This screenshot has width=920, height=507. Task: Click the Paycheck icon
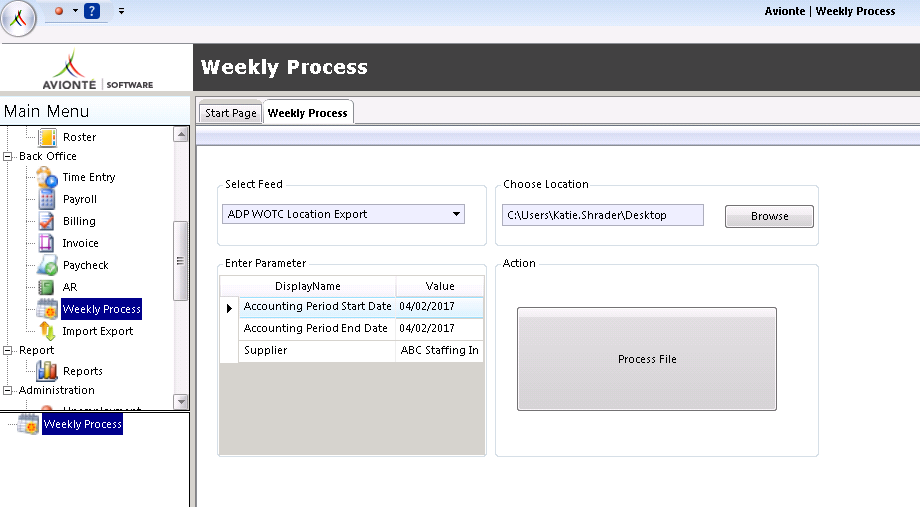coord(47,265)
